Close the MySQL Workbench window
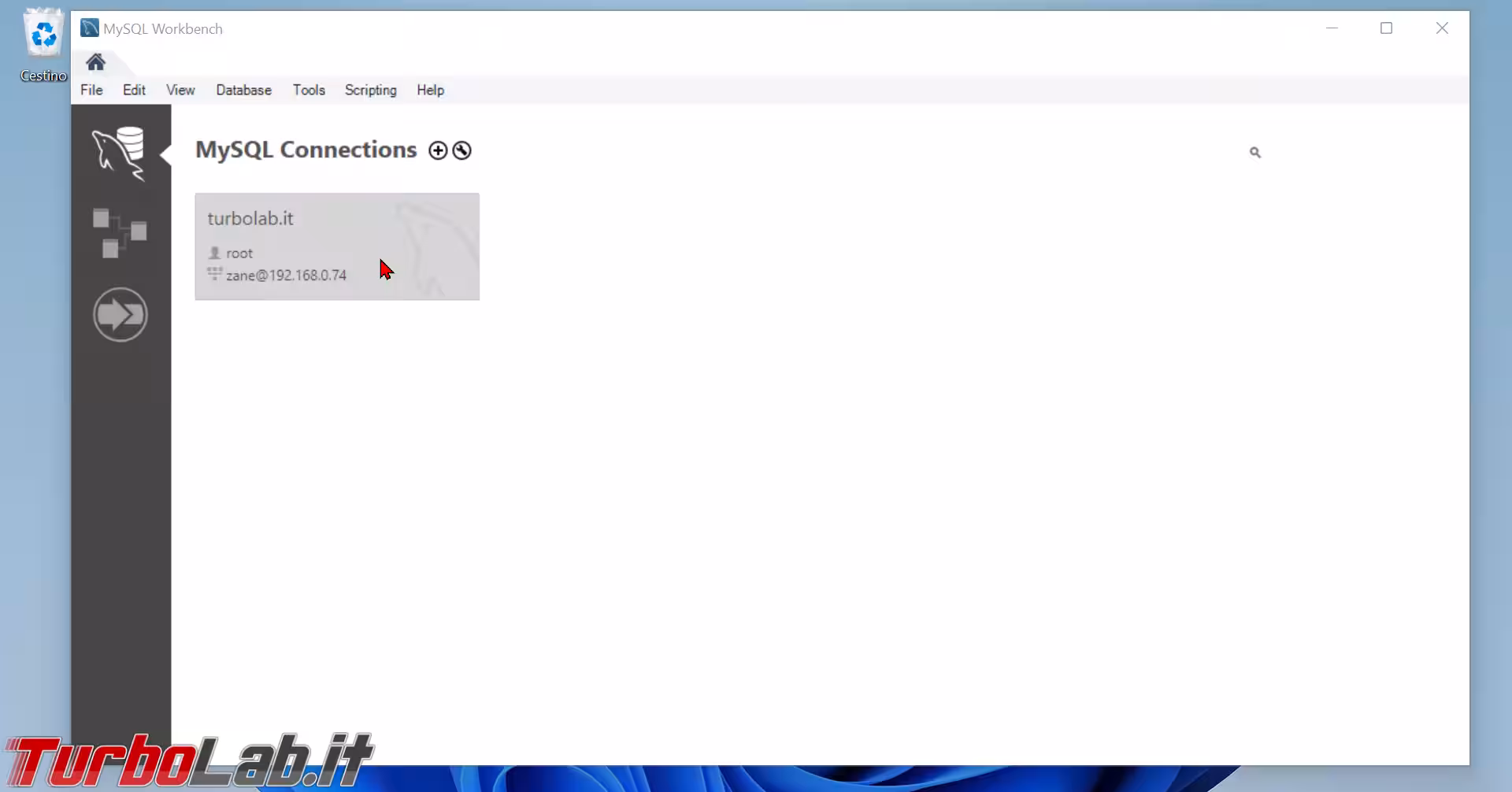The height and width of the screenshot is (792, 1512). click(1442, 28)
